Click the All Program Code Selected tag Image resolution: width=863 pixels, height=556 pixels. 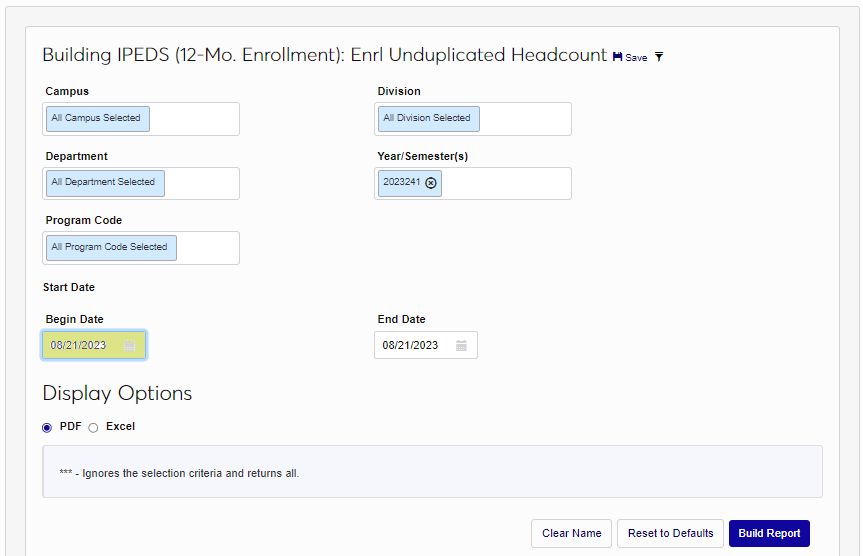111,248
